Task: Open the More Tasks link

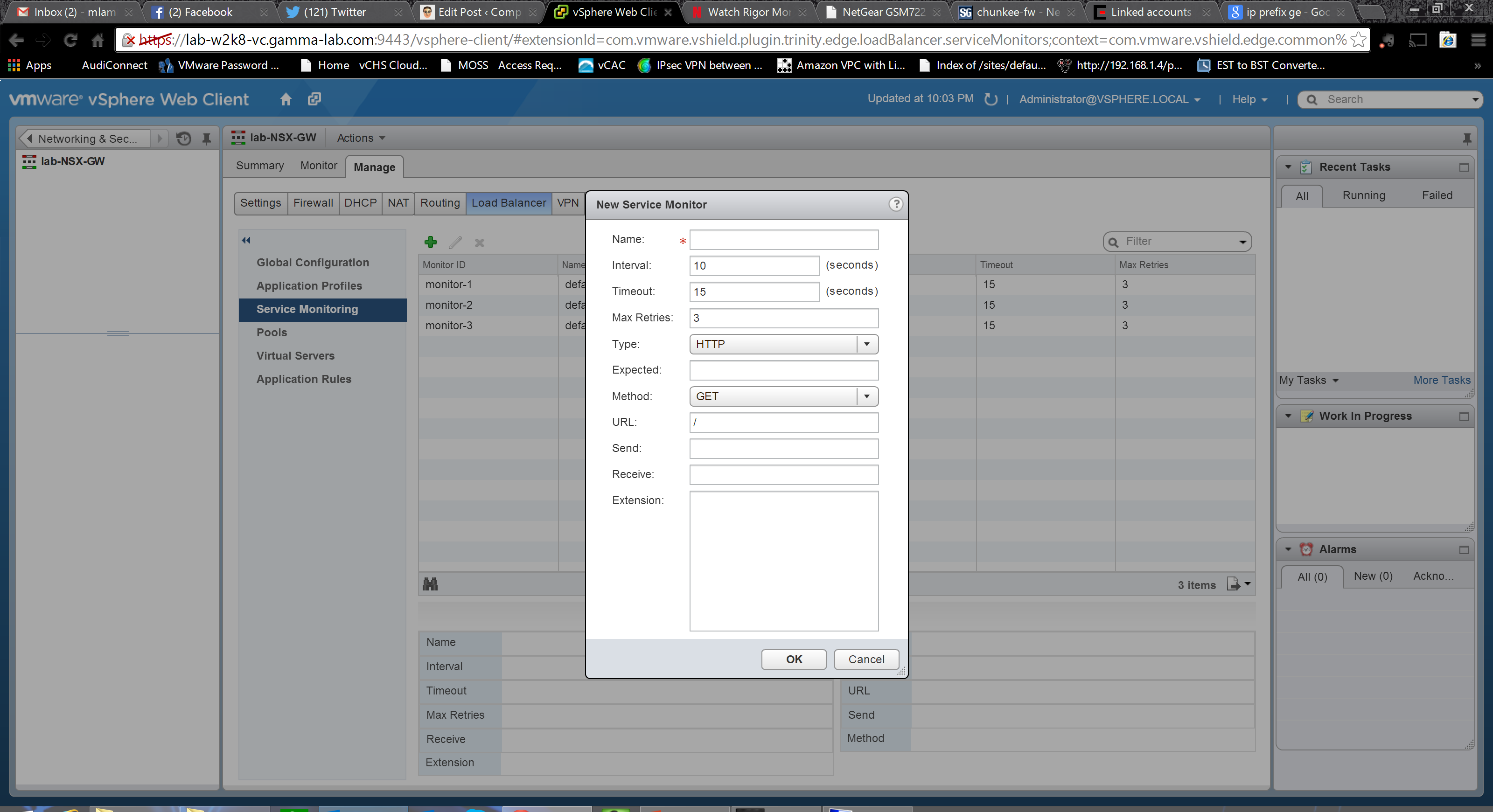Action: [x=1441, y=380]
